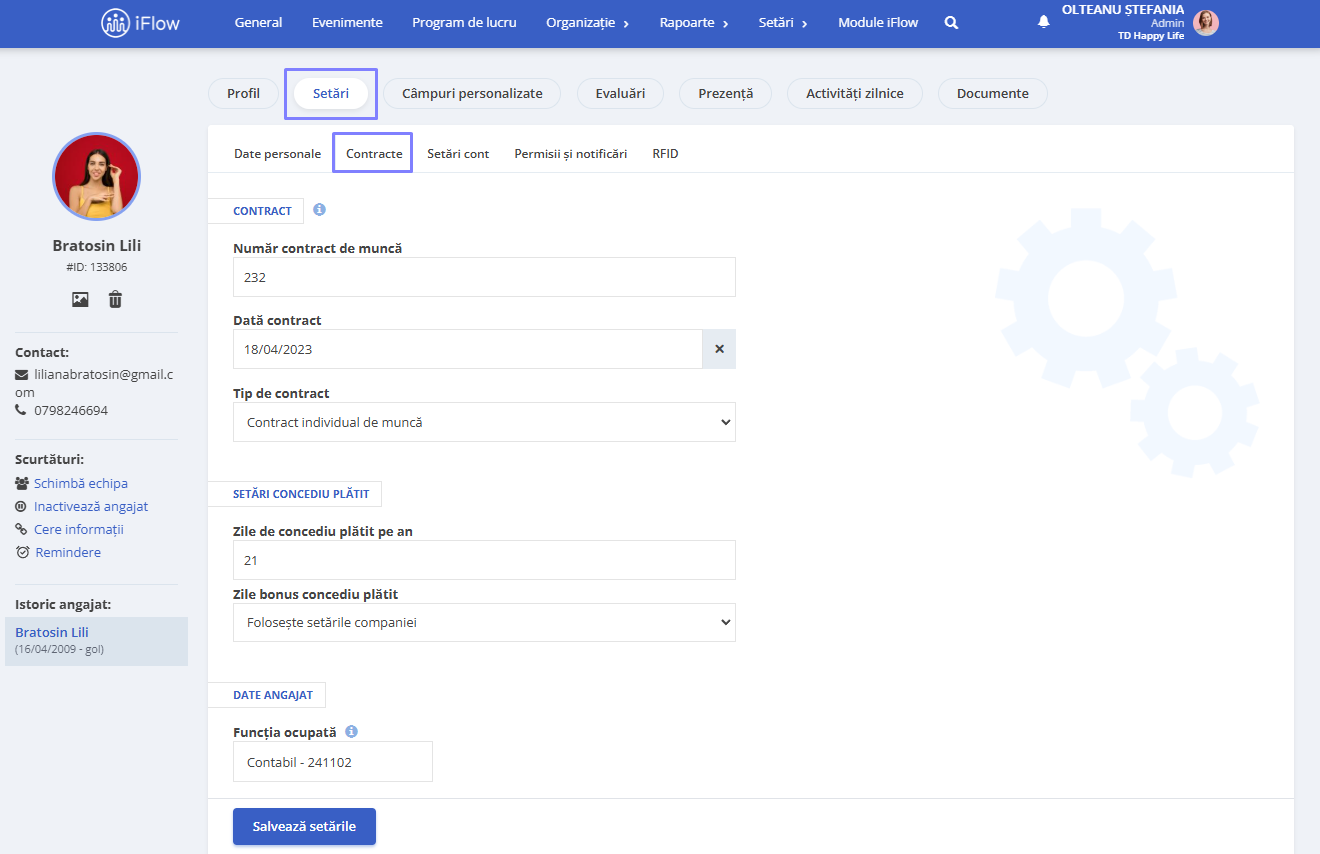Open Zile bonus concediu plătit dropdown
The height and width of the screenshot is (854, 1320).
tap(484, 622)
